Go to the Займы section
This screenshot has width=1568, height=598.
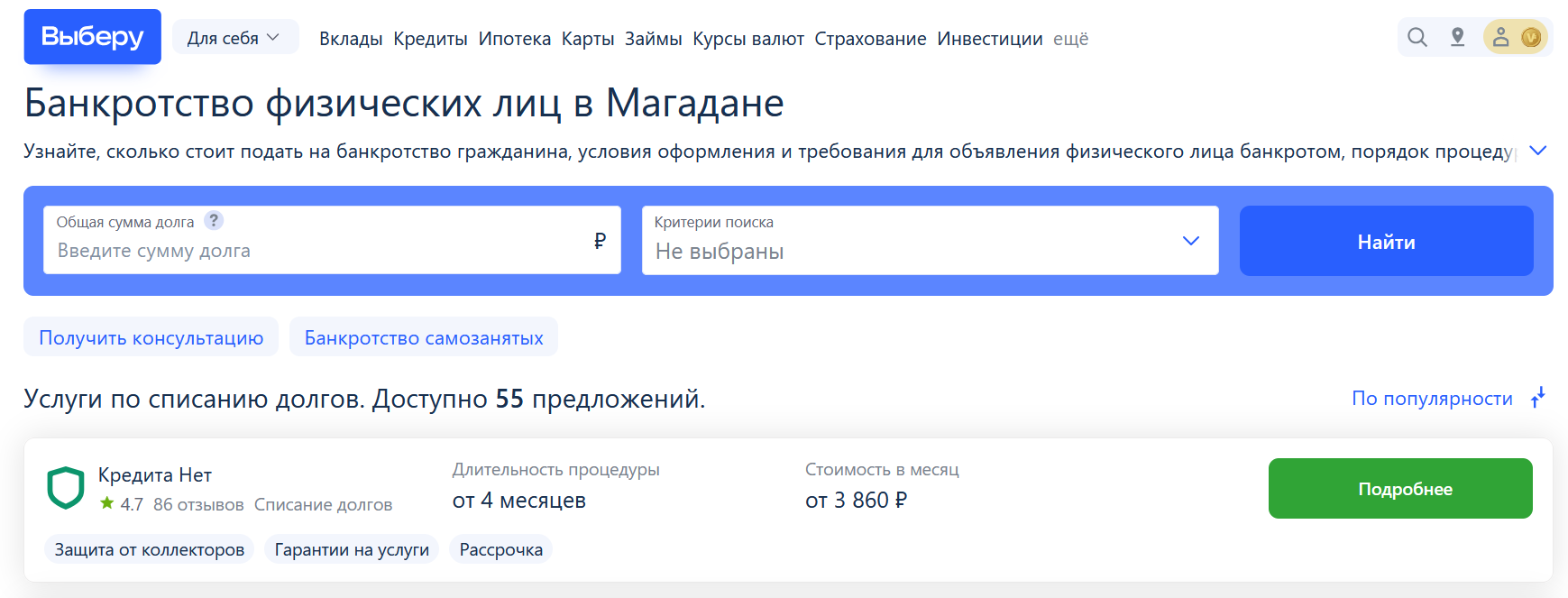pyautogui.click(x=653, y=39)
